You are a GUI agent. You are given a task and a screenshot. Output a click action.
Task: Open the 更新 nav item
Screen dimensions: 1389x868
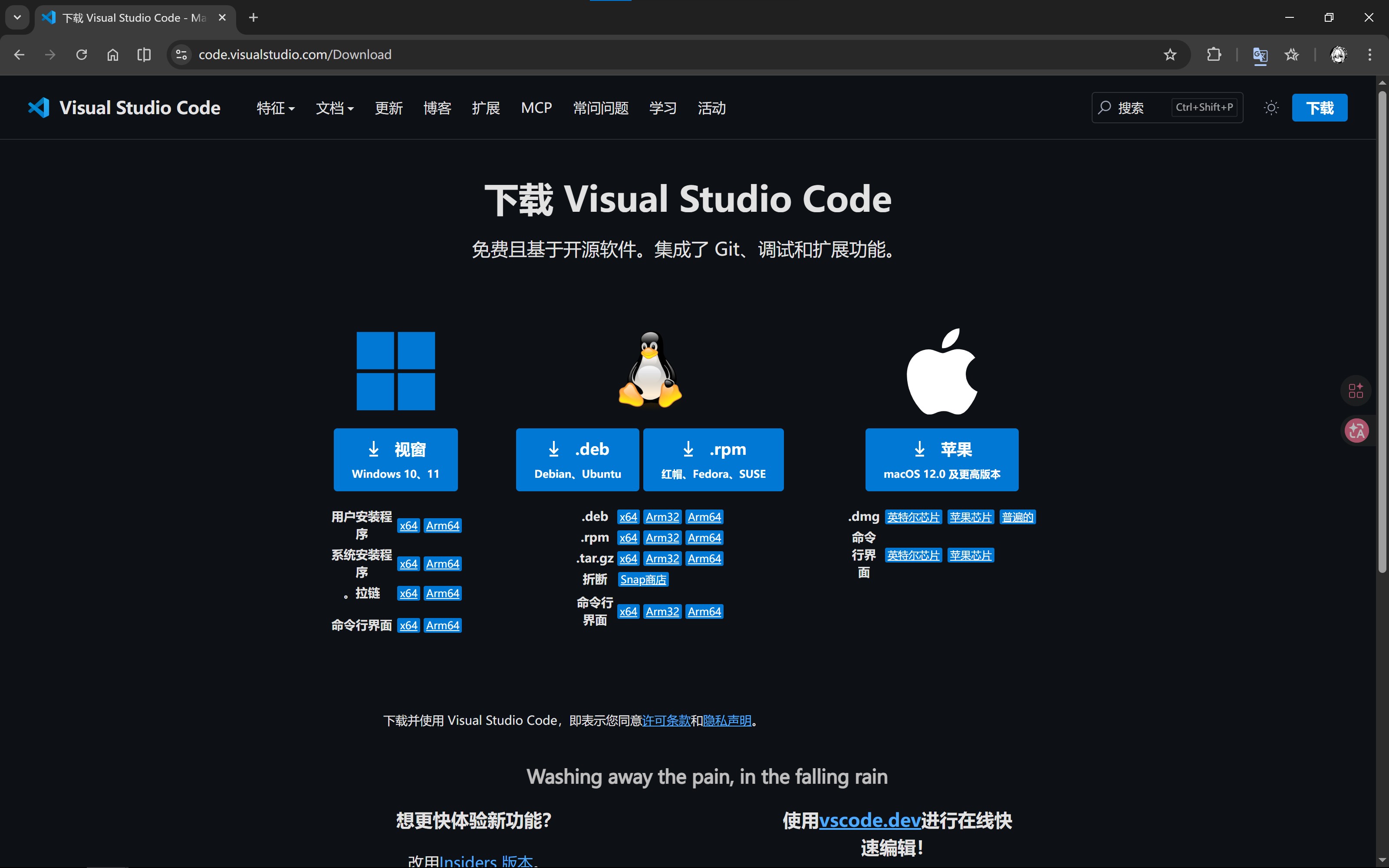click(388, 108)
